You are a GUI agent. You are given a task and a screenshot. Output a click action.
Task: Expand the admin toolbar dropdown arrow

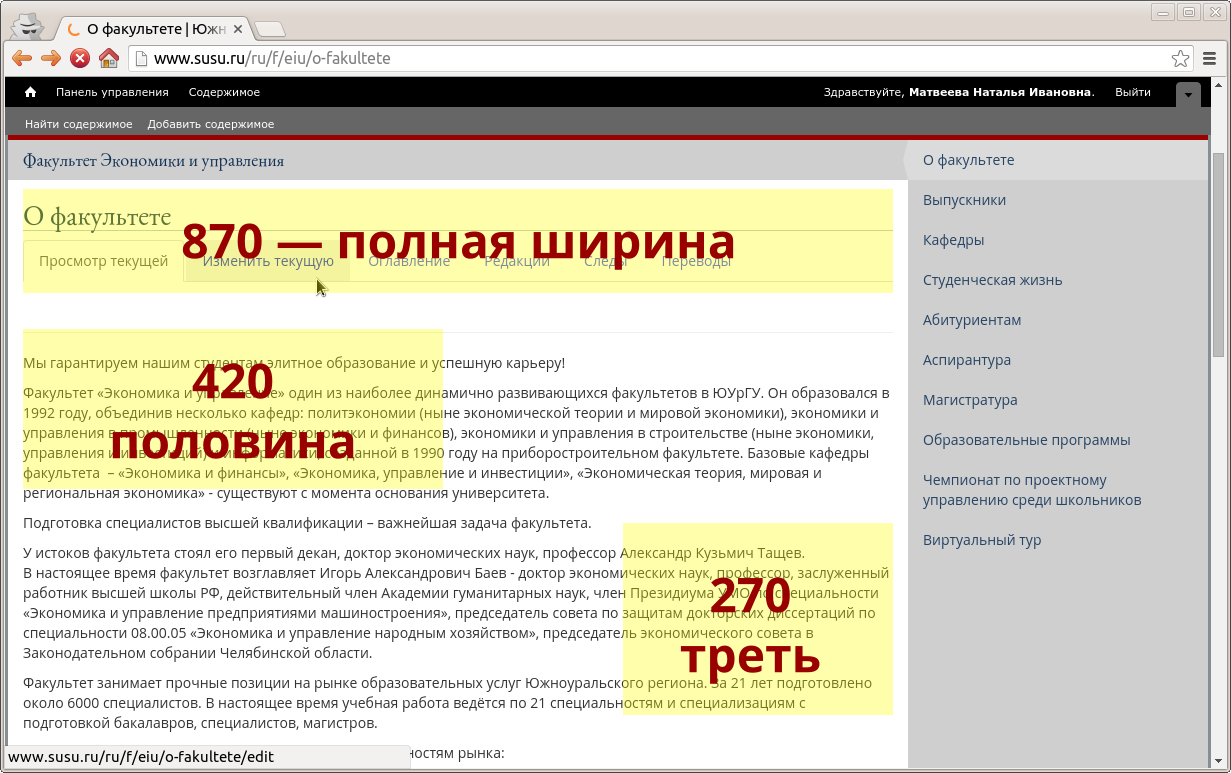pos(1188,94)
